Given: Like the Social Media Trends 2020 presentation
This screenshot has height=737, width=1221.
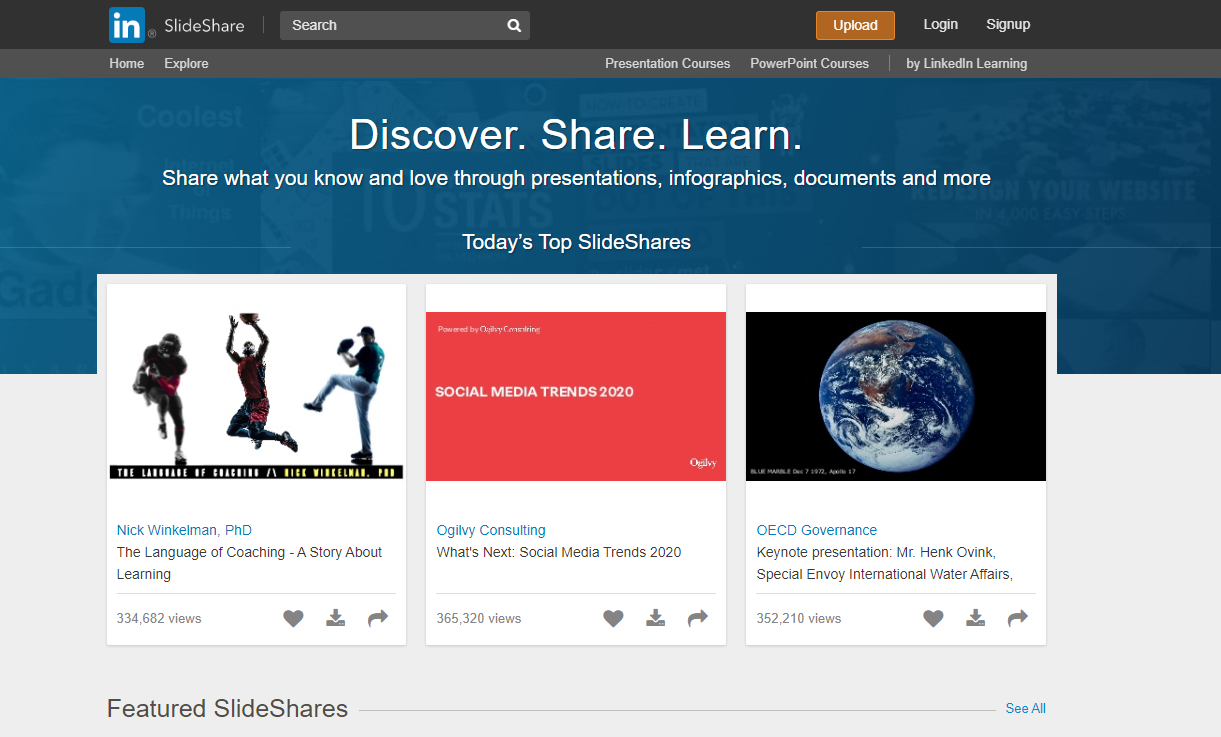Looking at the screenshot, I should click(613, 618).
